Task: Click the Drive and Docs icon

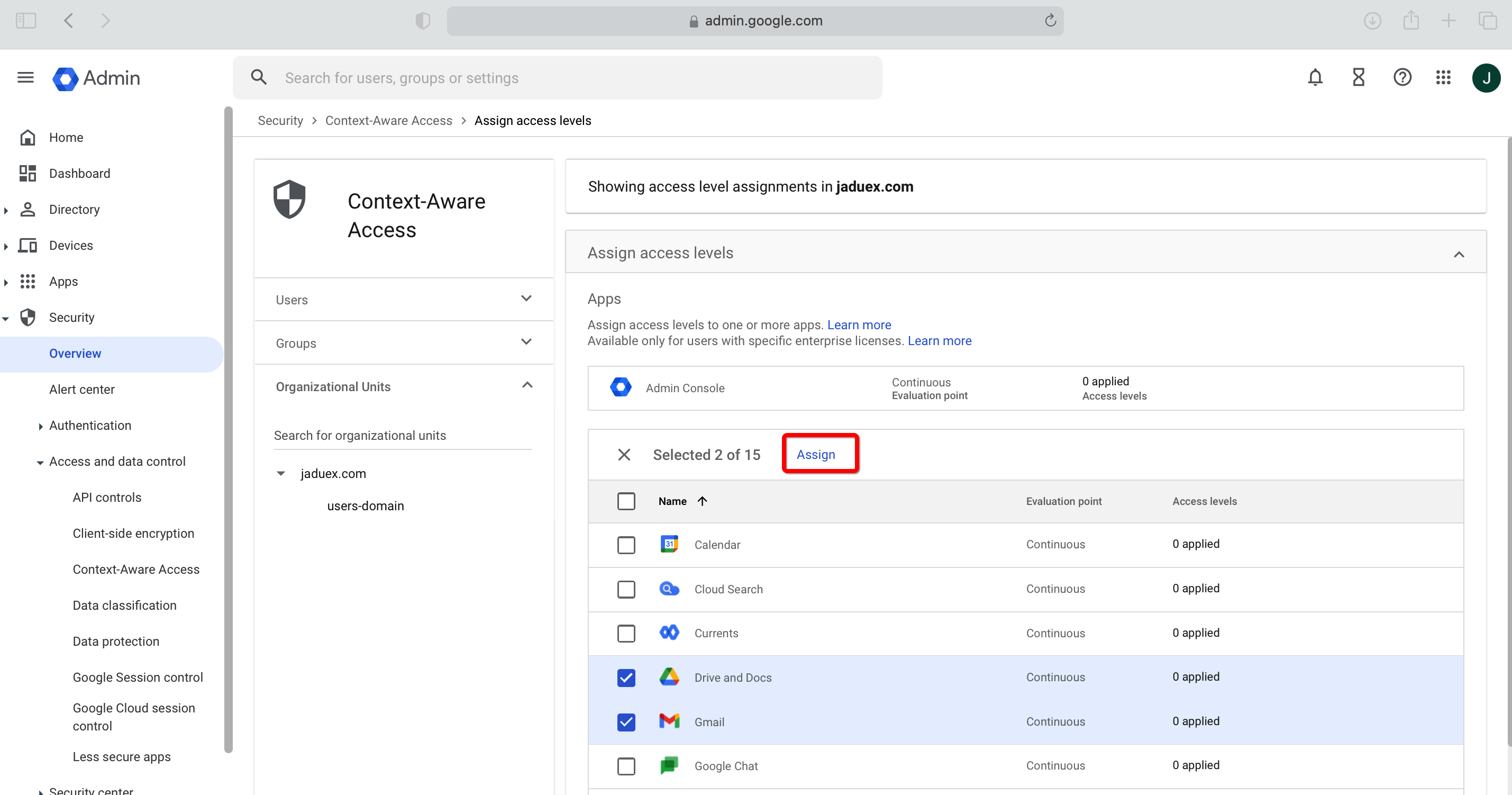Action: 669,677
